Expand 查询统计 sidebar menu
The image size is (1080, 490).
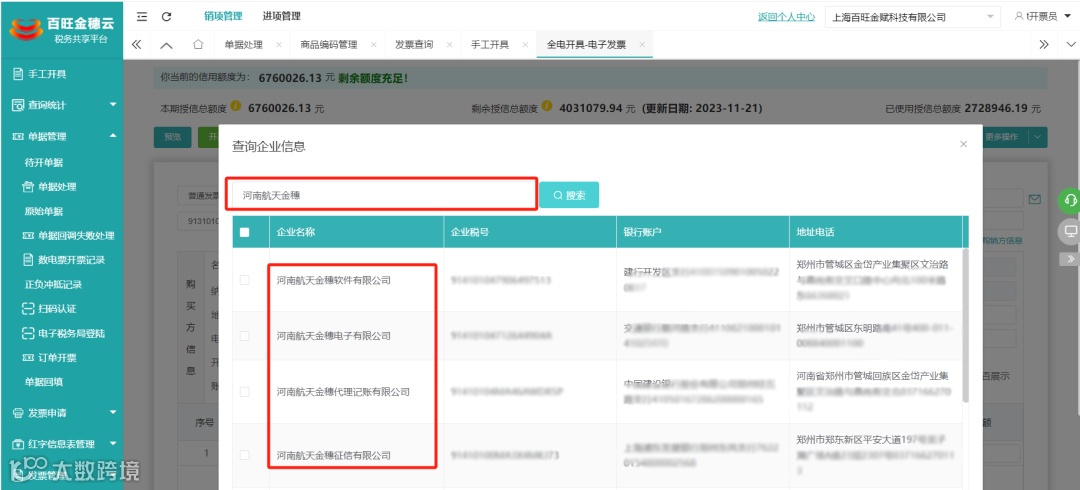pyautogui.click(x=61, y=105)
